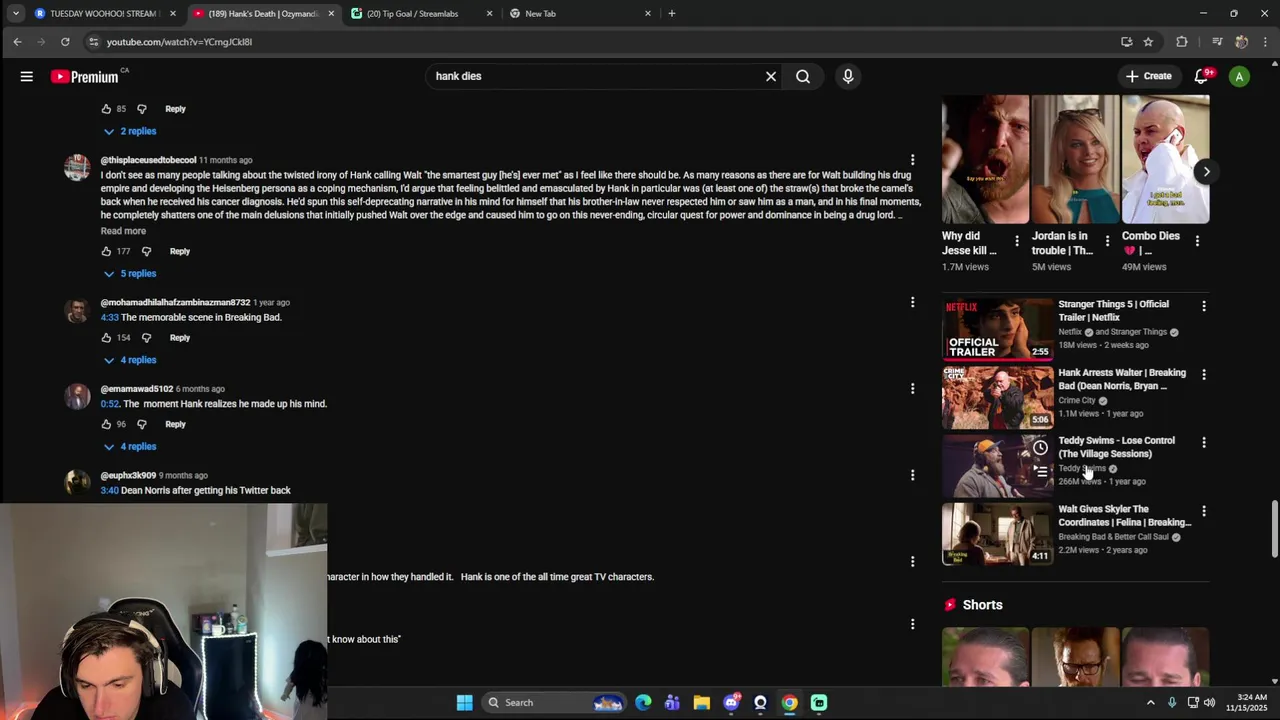The width and height of the screenshot is (1280, 720).
Task: Start voice search with microphone
Action: 848,76
